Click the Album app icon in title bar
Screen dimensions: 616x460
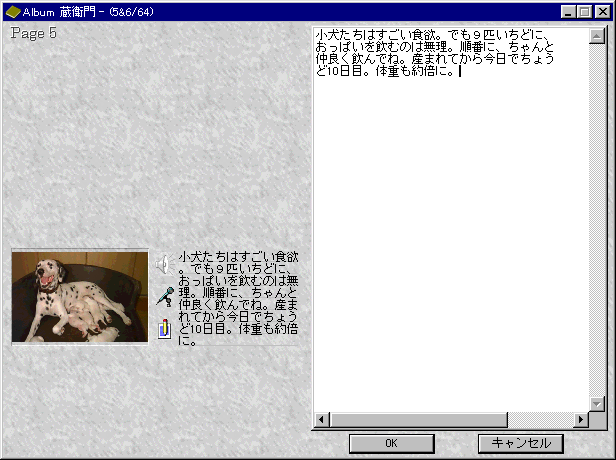coord(13,12)
